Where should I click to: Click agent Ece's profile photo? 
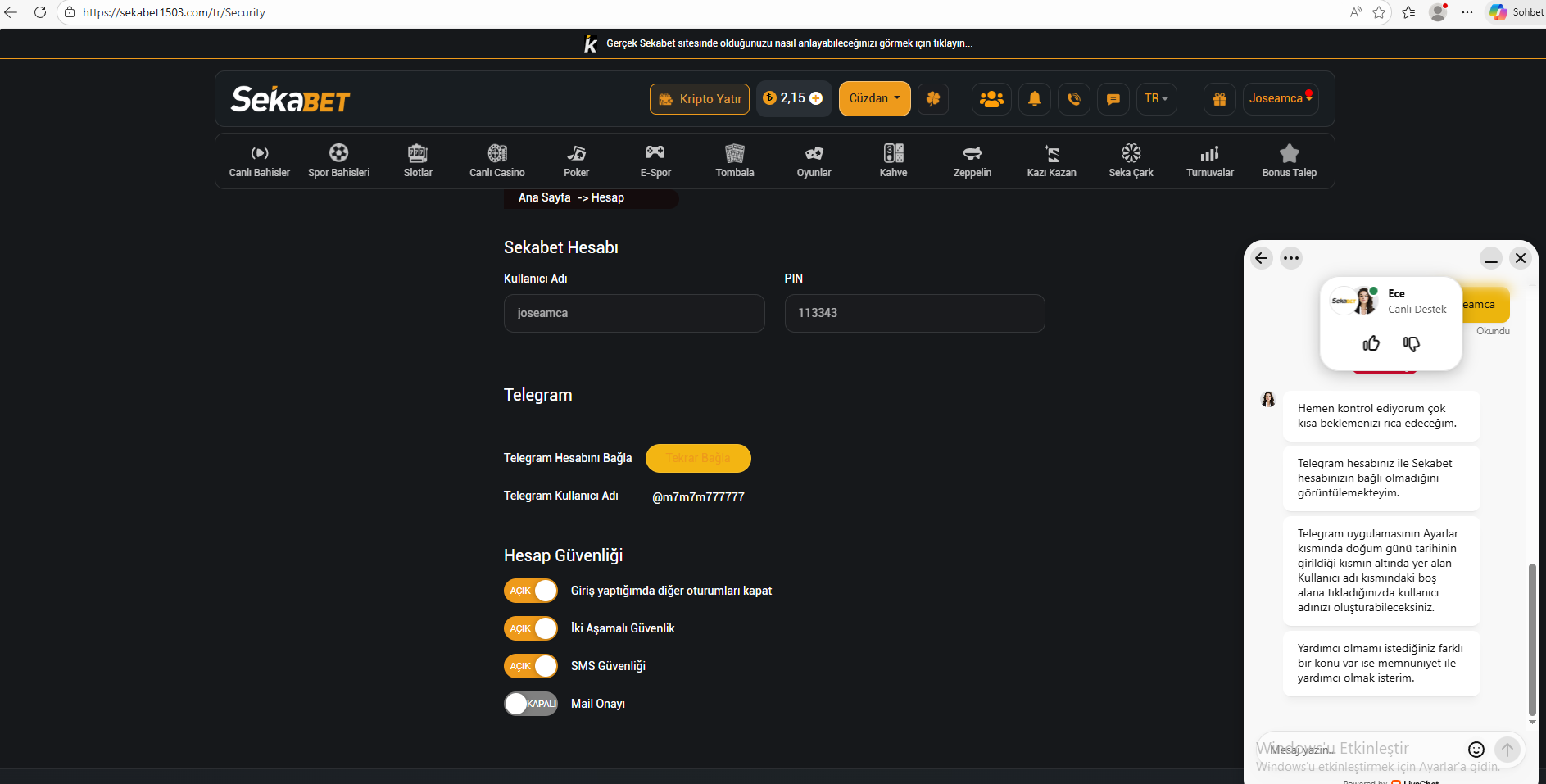(x=1365, y=301)
